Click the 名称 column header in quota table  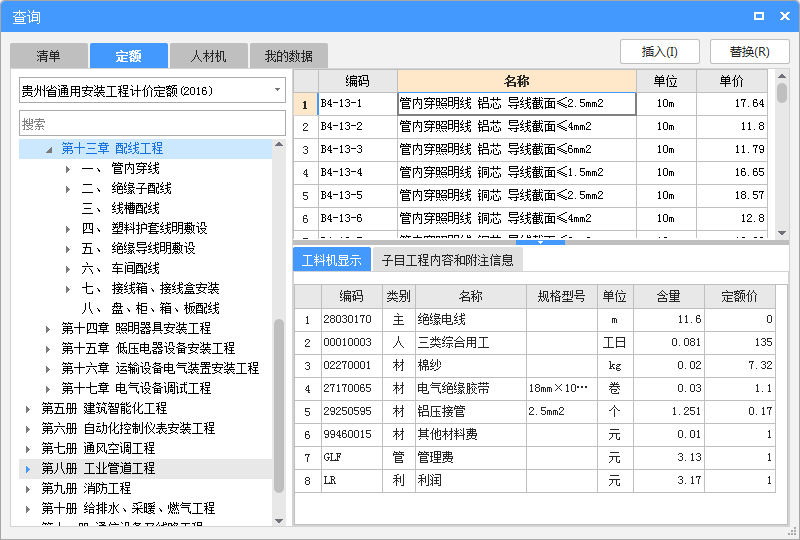(517, 81)
